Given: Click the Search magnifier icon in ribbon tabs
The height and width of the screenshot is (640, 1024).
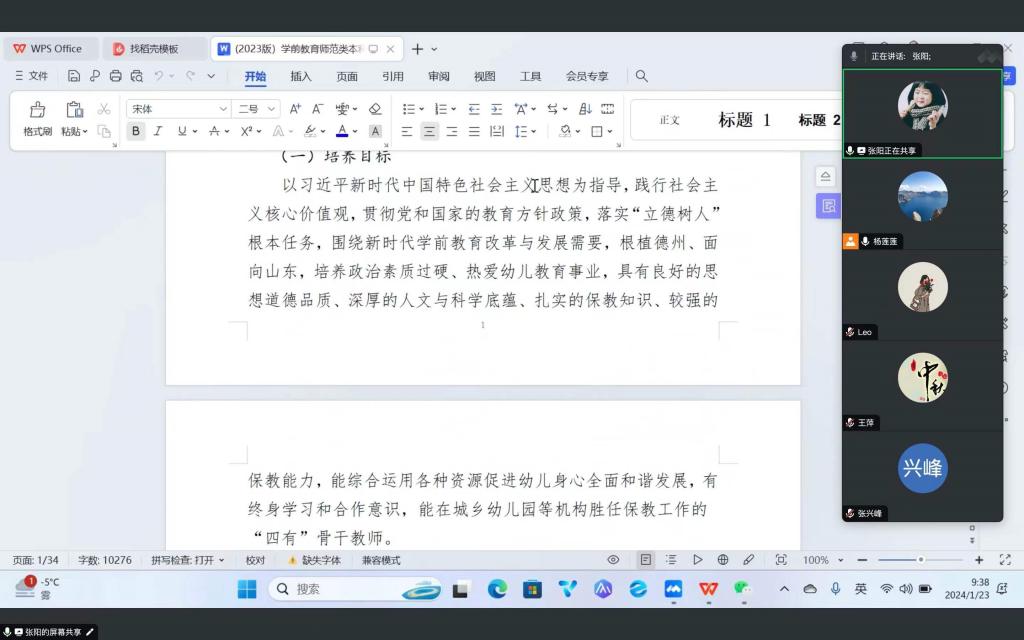Looking at the screenshot, I should (x=642, y=76).
